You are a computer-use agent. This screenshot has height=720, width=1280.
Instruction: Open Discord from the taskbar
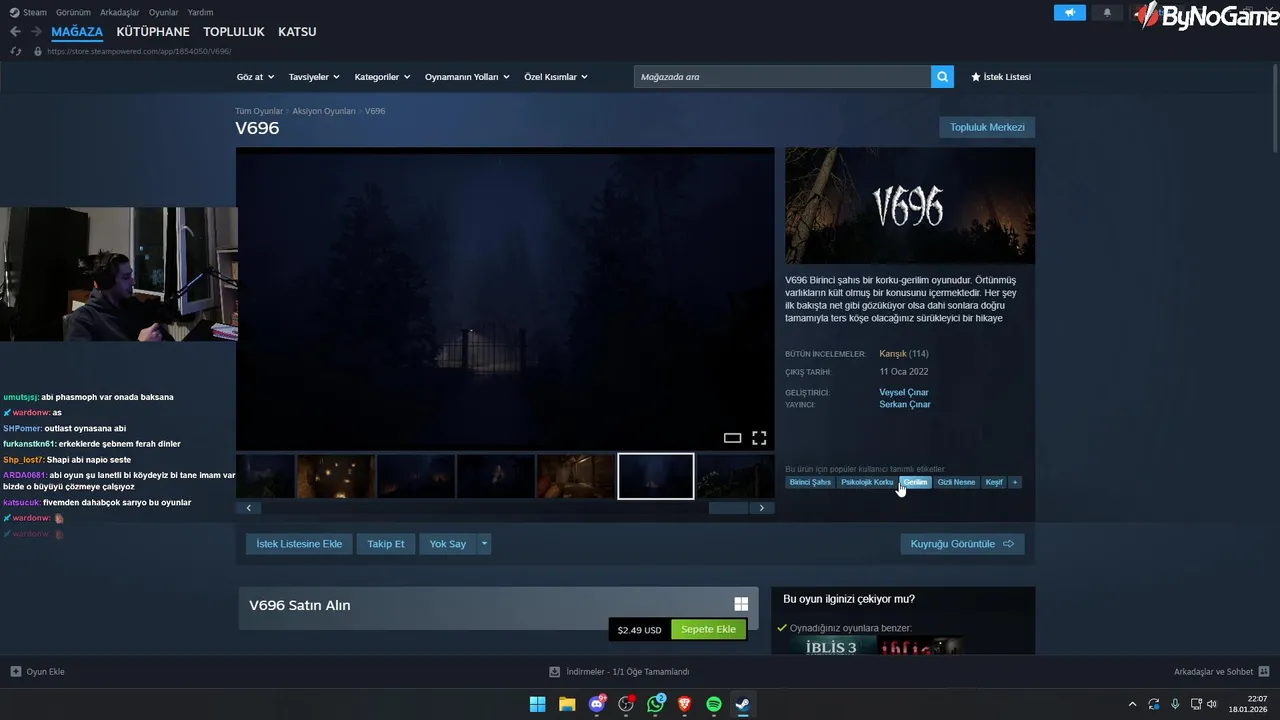coord(597,704)
